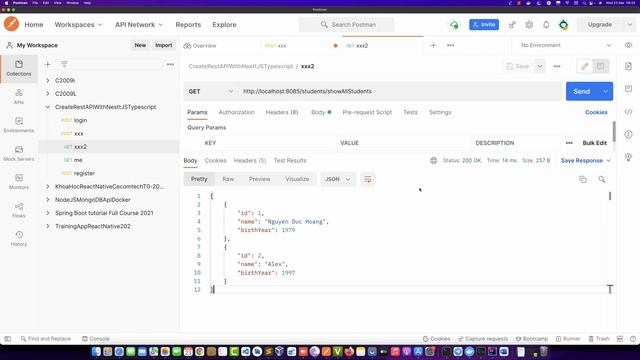
Task: Switch to the Authorization tab
Action: [236, 112]
